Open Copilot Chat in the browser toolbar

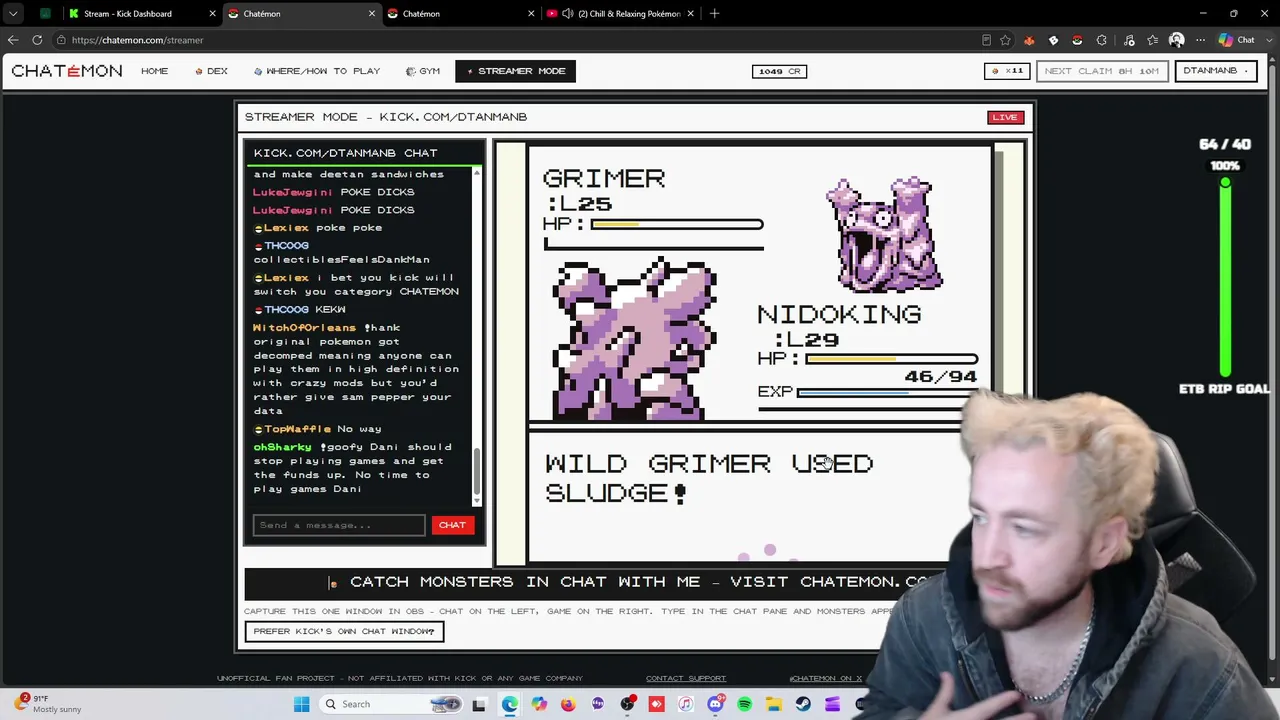coord(1237,40)
